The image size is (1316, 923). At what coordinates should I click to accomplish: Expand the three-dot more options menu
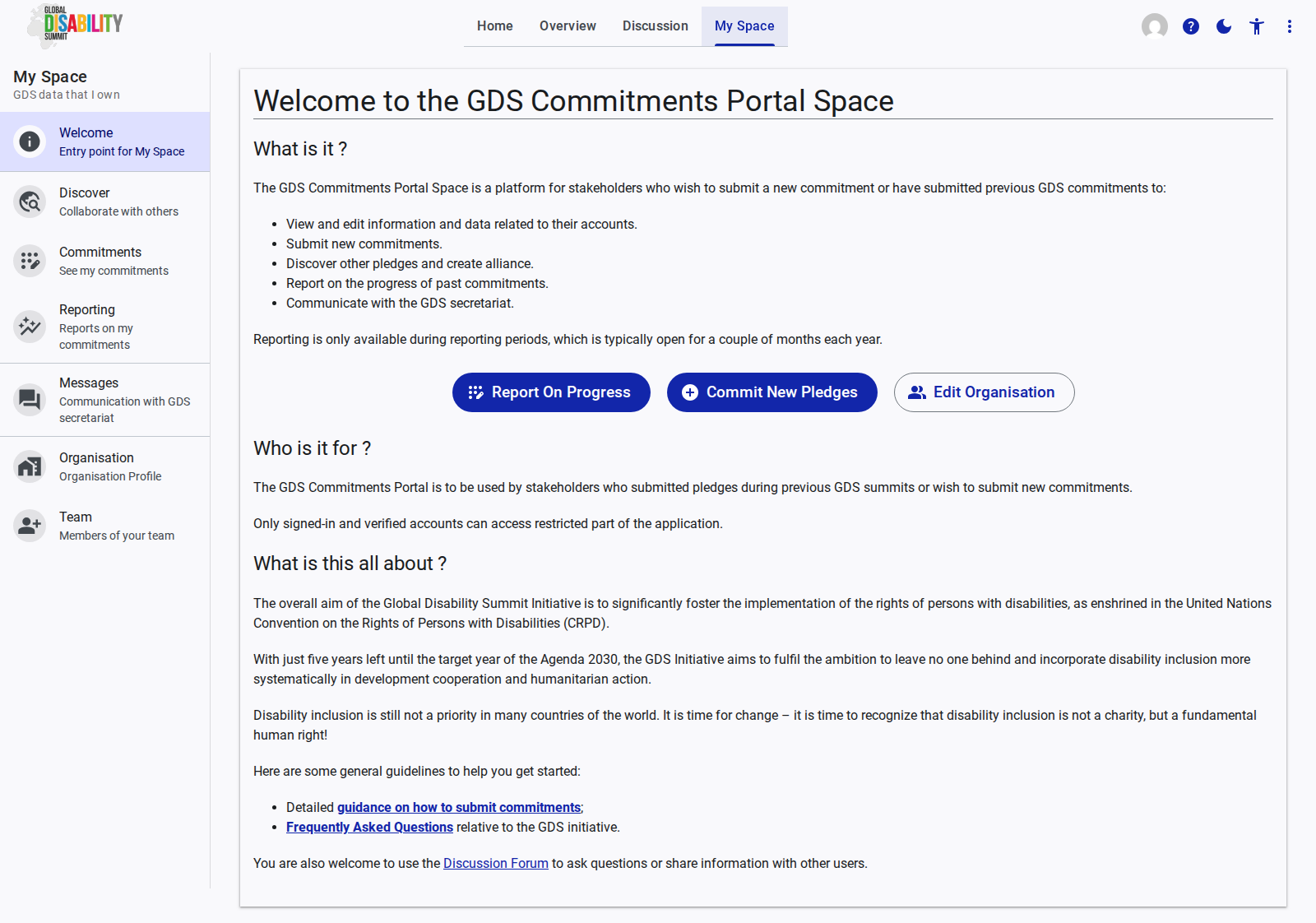(1290, 26)
